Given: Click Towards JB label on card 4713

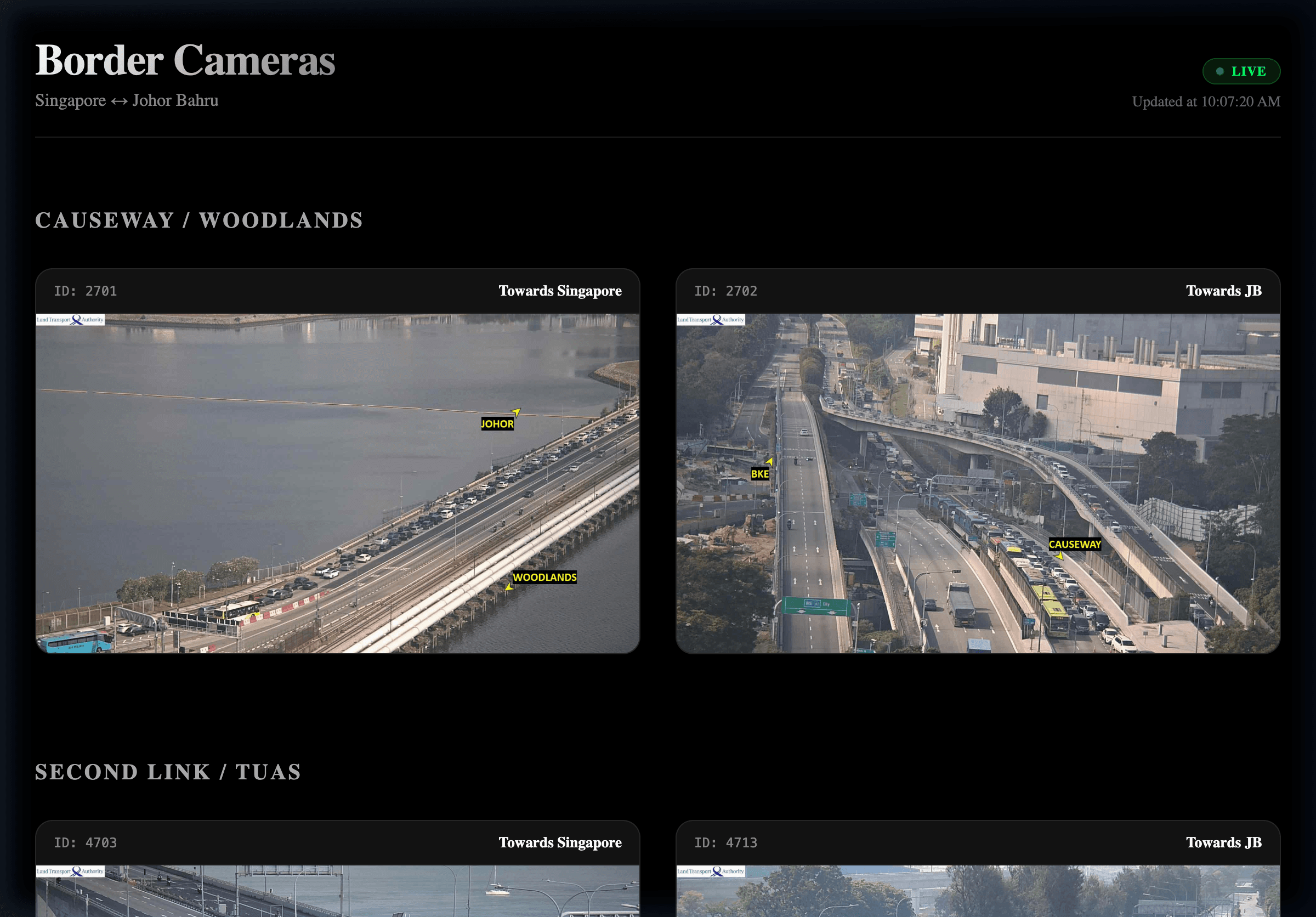Looking at the screenshot, I should pyautogui.click(x=1224, y=842).
